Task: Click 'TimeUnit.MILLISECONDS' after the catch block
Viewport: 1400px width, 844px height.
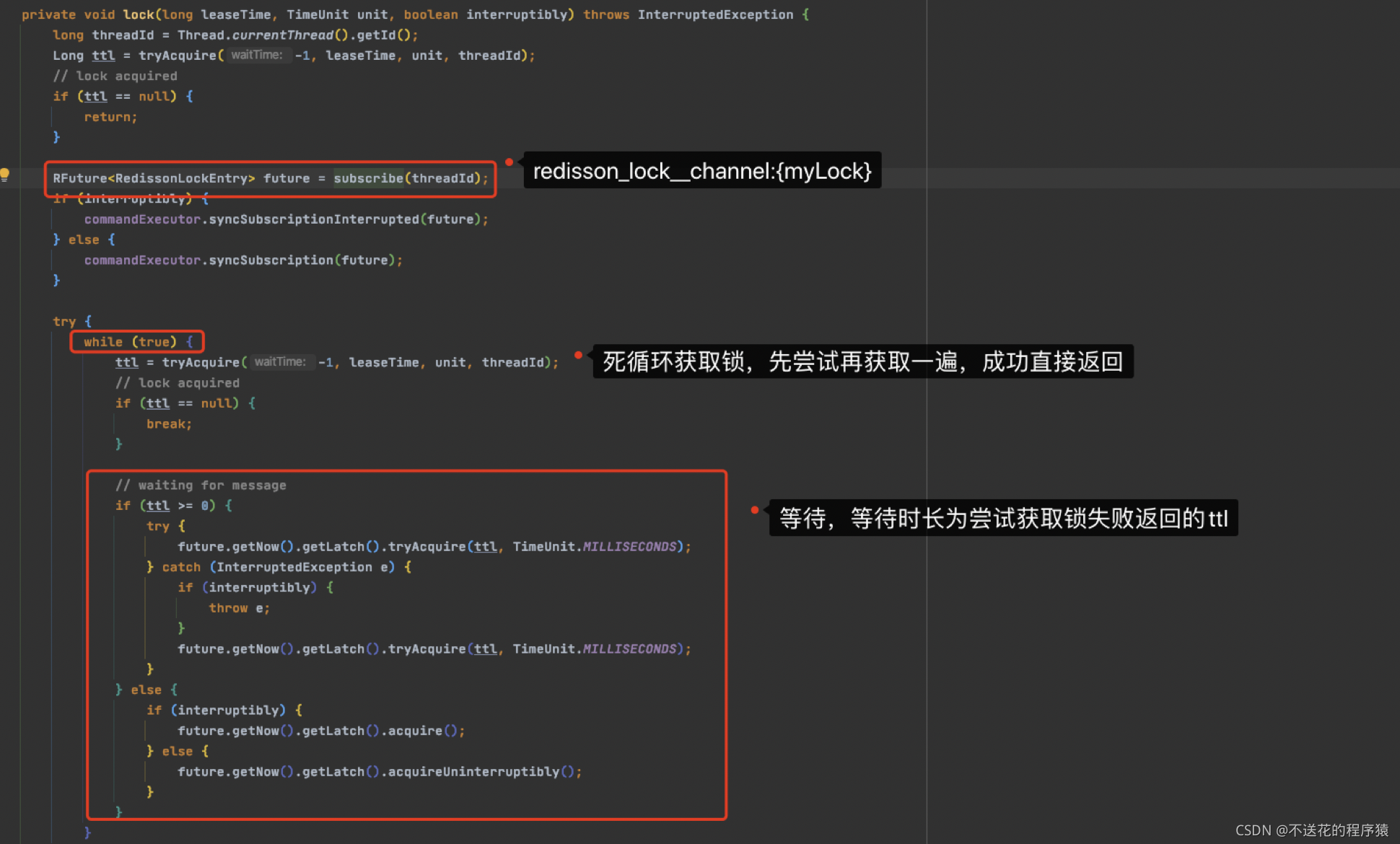Action: pyautogui.click(x=595, y=649)
